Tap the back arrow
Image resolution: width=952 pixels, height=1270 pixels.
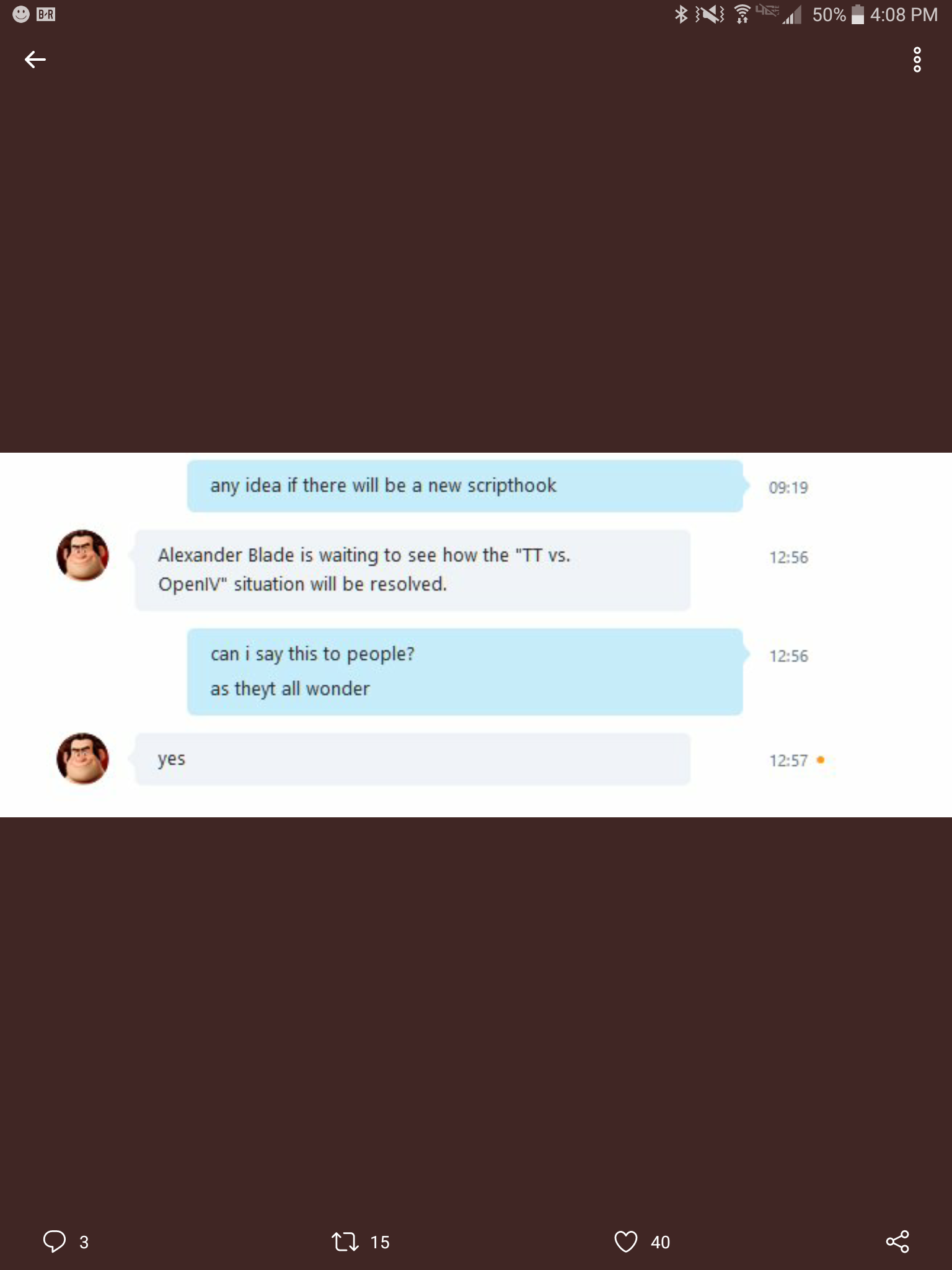tap(35, 60)
